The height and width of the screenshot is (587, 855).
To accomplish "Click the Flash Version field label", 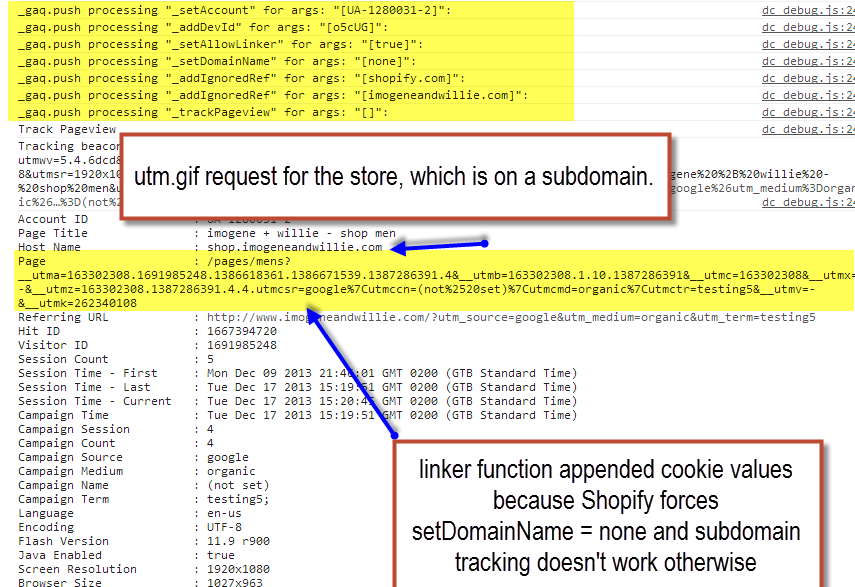I will click(x=63, y=541).
